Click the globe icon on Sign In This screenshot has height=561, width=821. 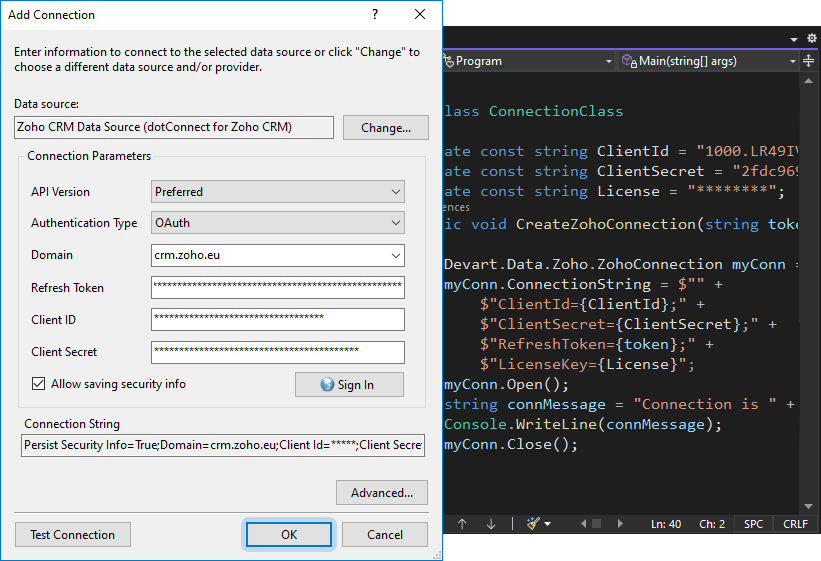coord(327,384)
